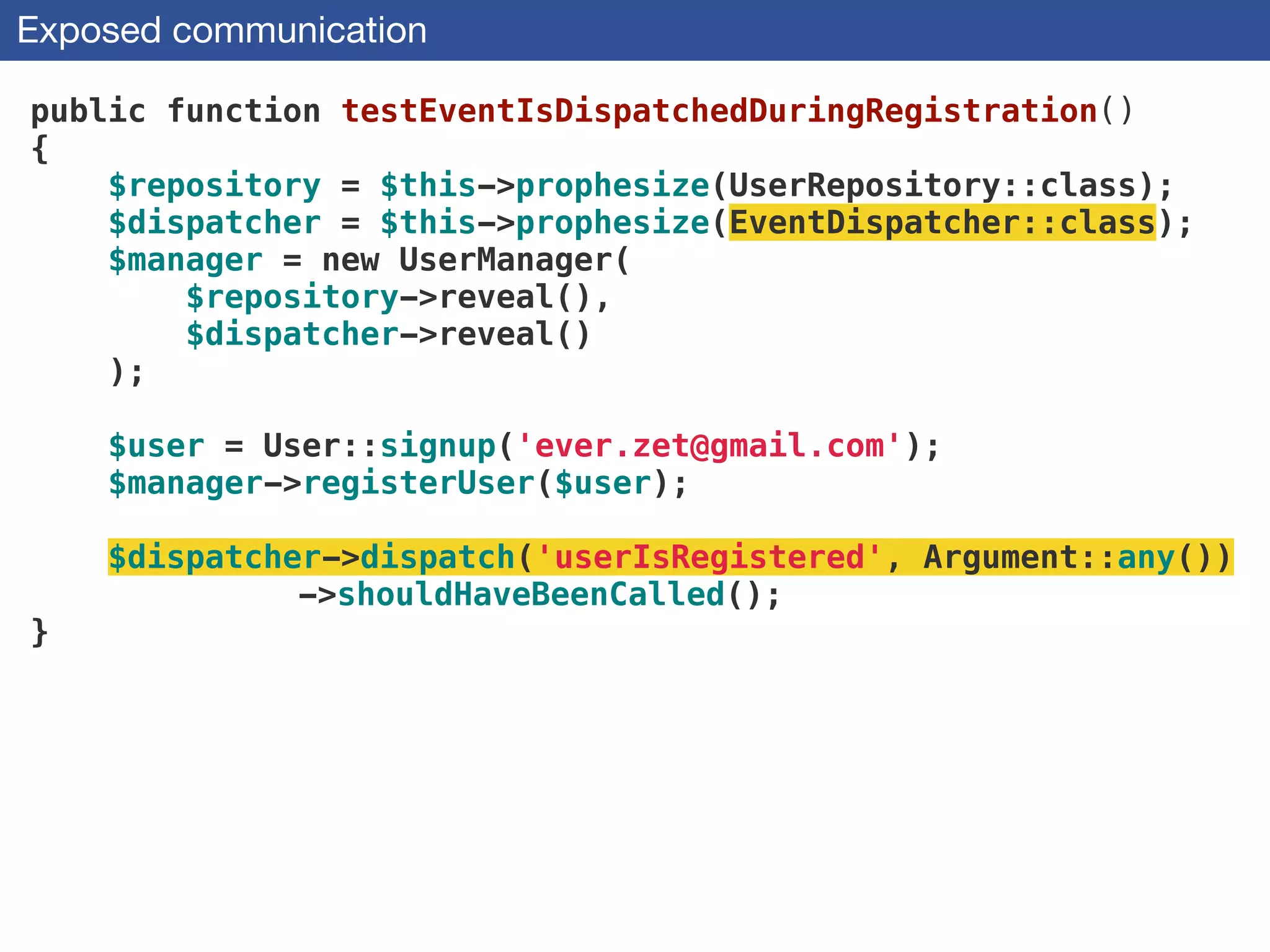
Task: Click 'UserRepository::class' in the prophesize call
Action: [932, 185]
